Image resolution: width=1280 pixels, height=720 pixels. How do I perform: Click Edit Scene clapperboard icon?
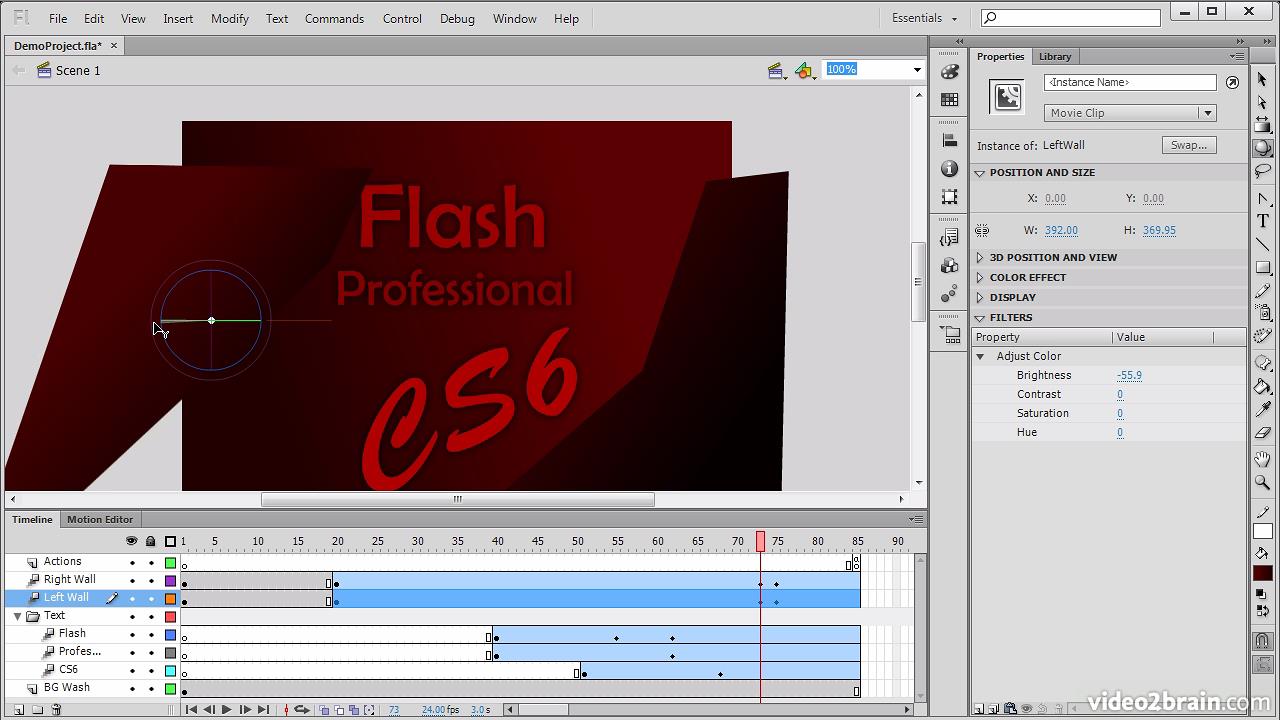click(776, 70)
